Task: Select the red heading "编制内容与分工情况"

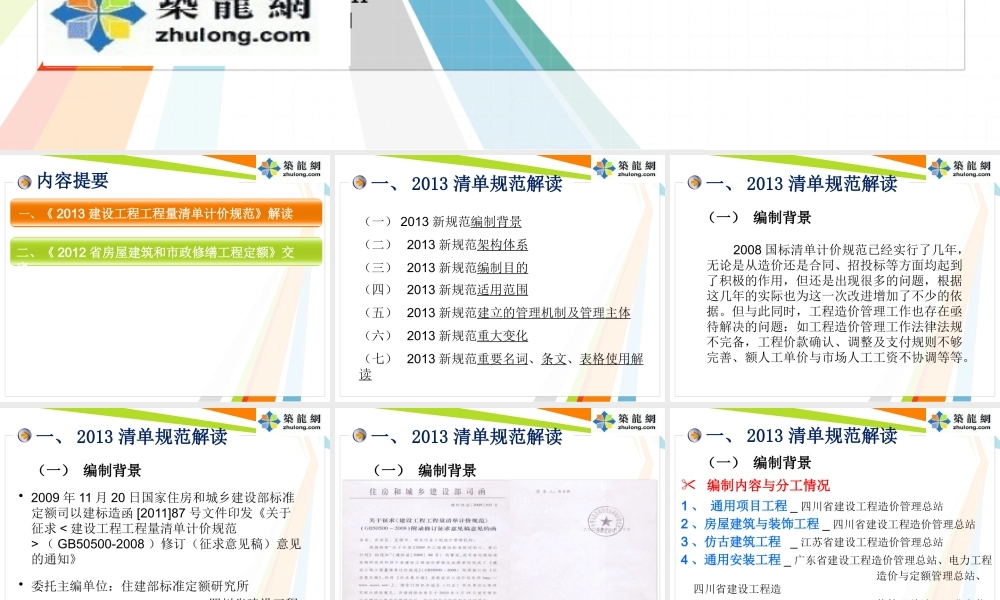Action: (768, 485)
